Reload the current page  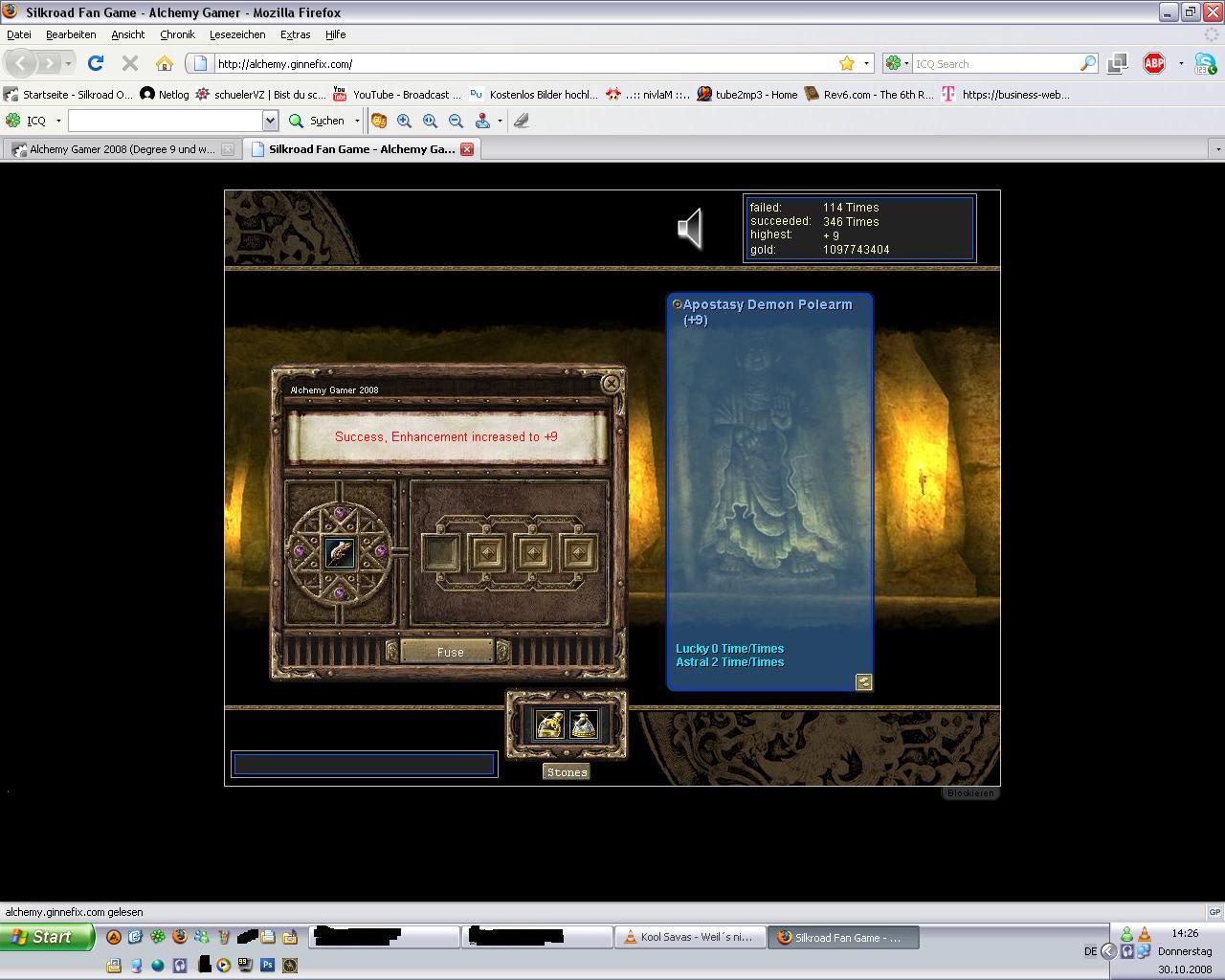(x=95, y=63)
